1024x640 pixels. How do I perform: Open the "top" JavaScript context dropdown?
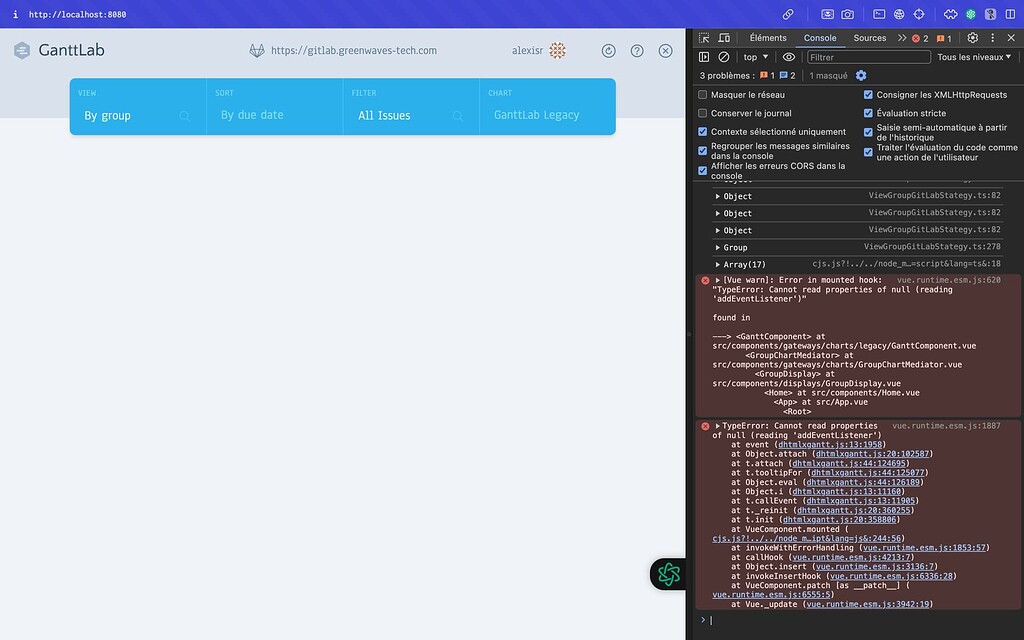point(755,57)
